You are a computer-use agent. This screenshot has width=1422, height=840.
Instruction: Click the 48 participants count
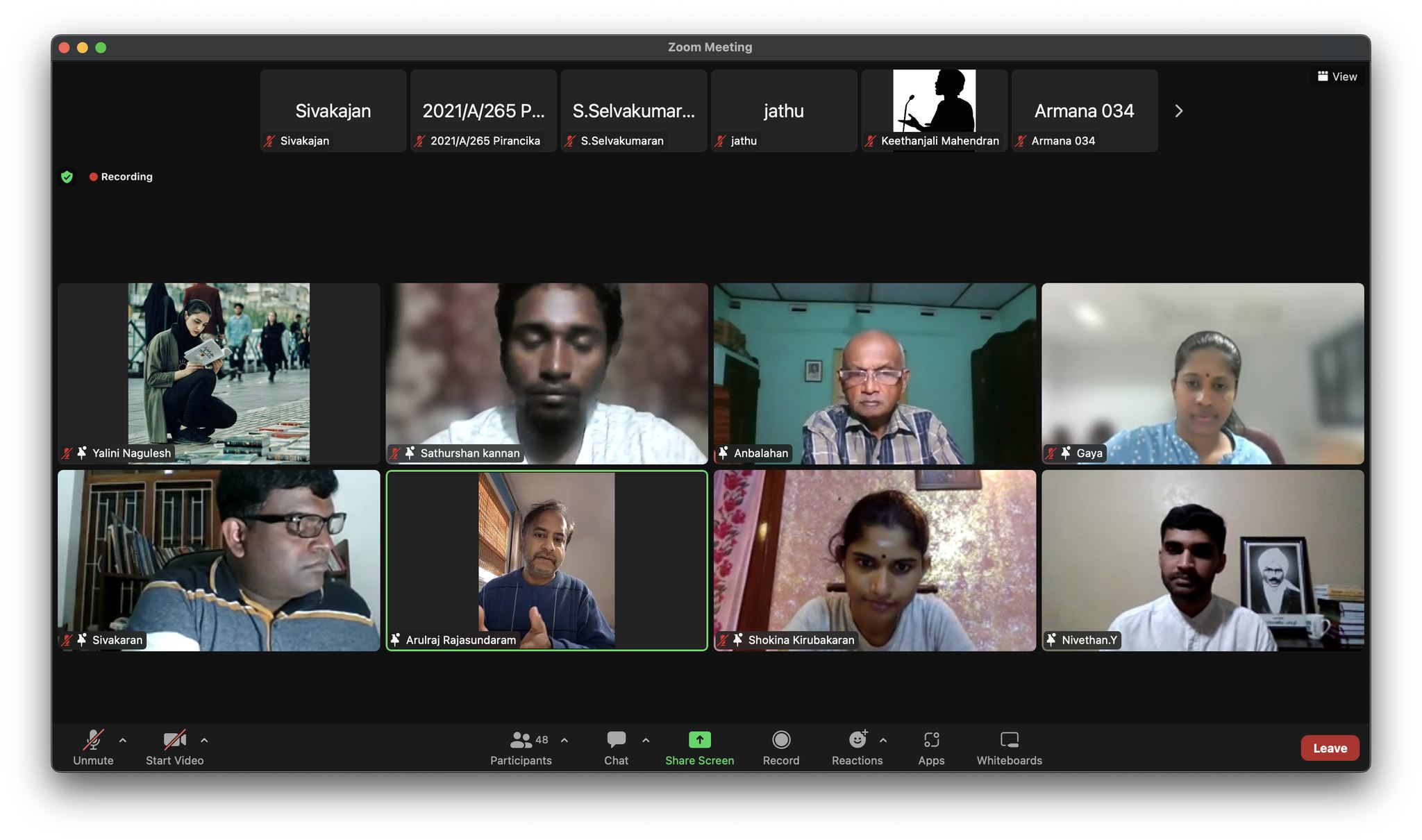(x=542, y=740)
